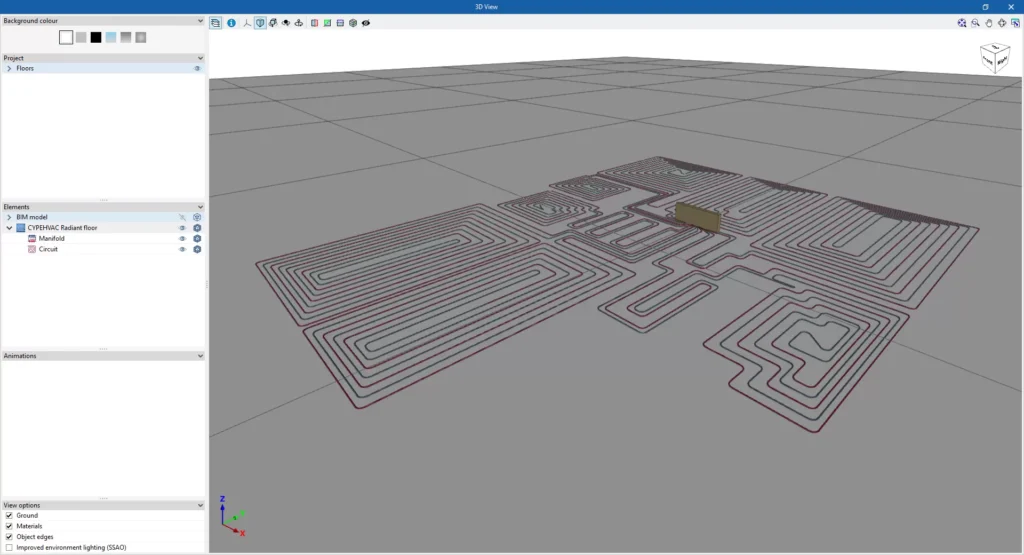Screen dimensions: 1024x555
Task: Select the white background colour swatch
Action: 66,37
